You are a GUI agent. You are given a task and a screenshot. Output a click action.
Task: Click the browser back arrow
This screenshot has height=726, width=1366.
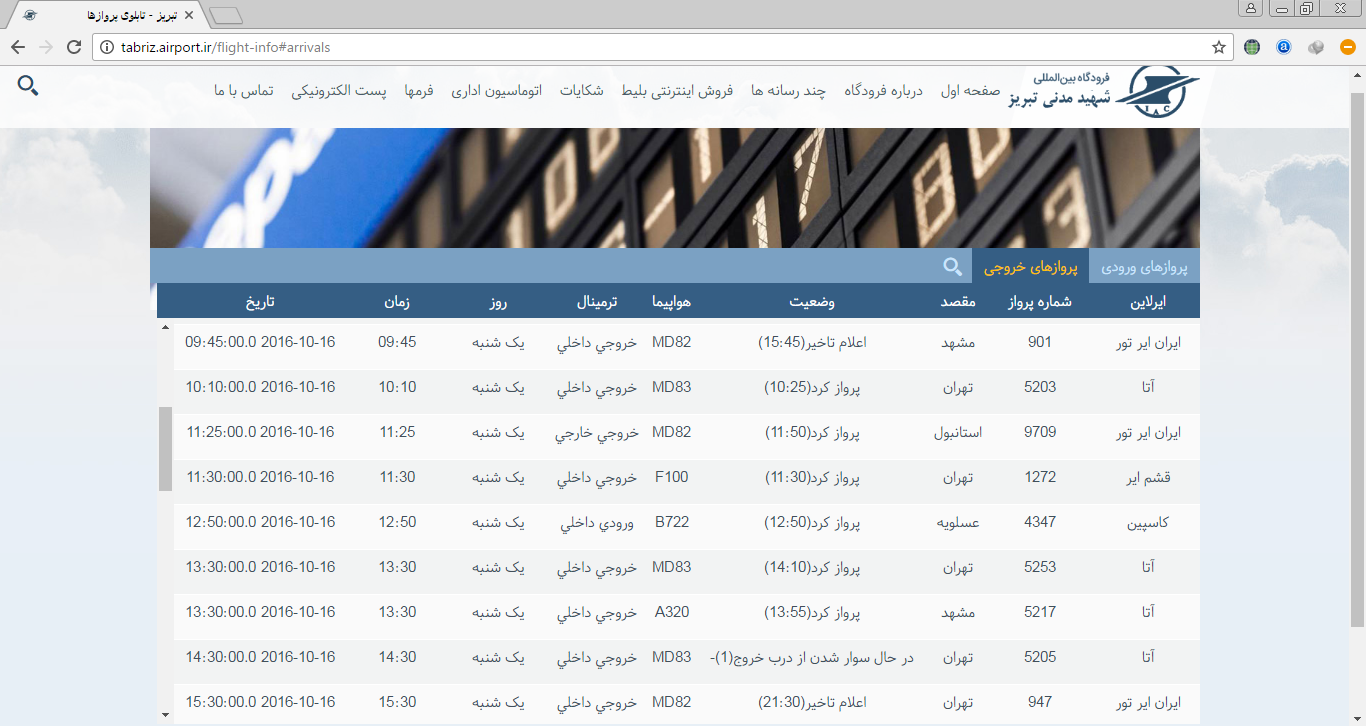coord(18,47)
